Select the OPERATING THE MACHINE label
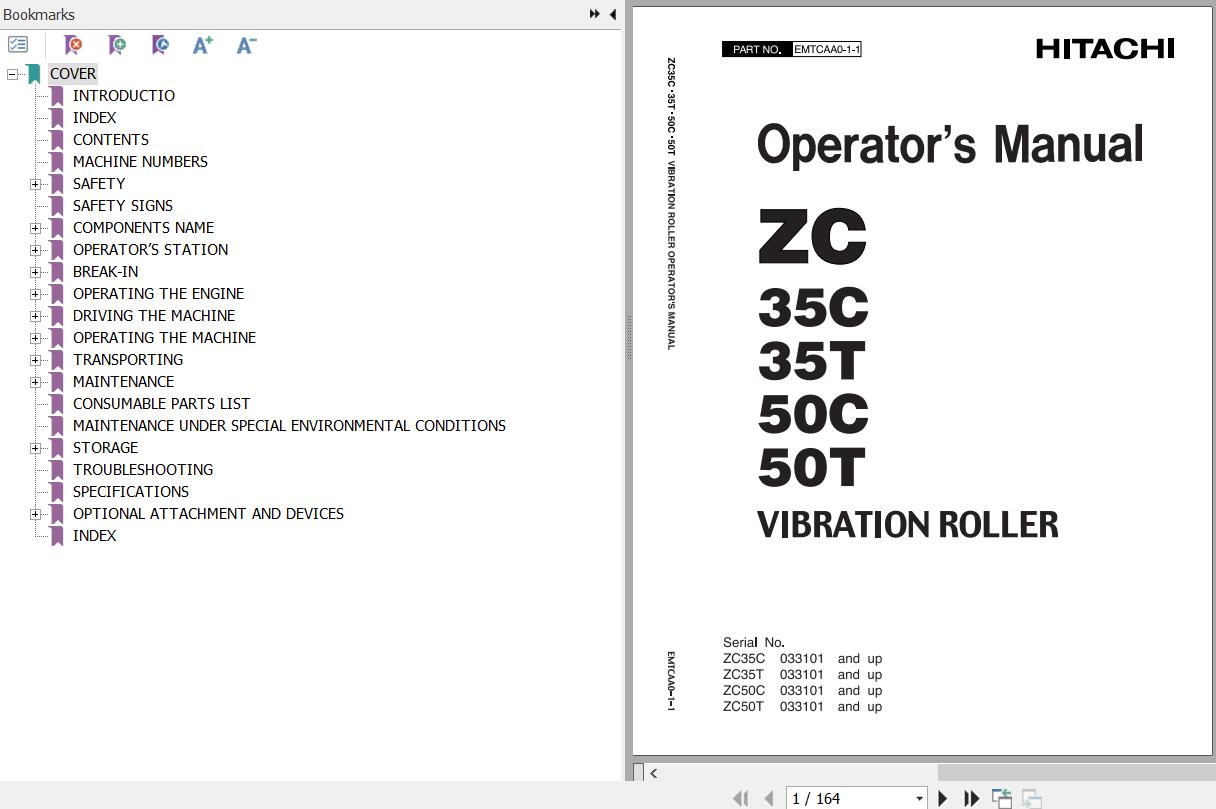1216x809 pixels. [164, 338]
